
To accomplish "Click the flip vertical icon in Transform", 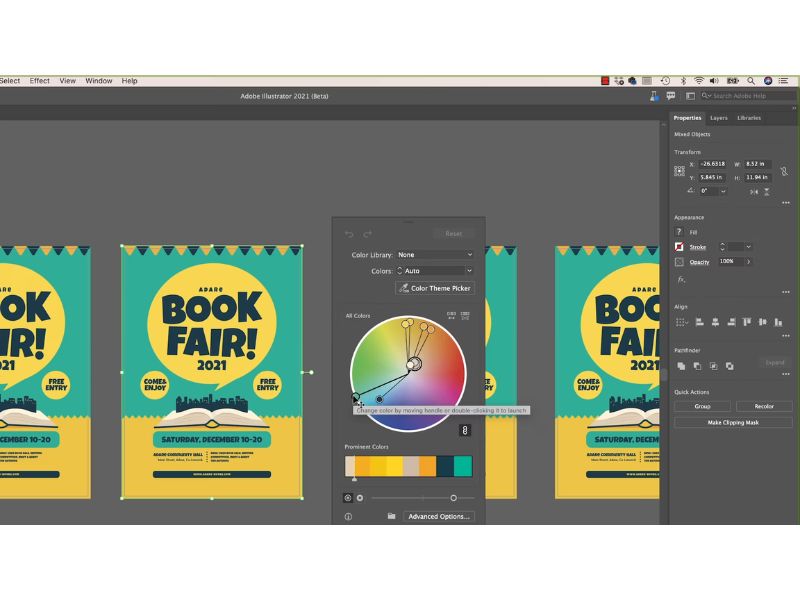I will 767,190.
